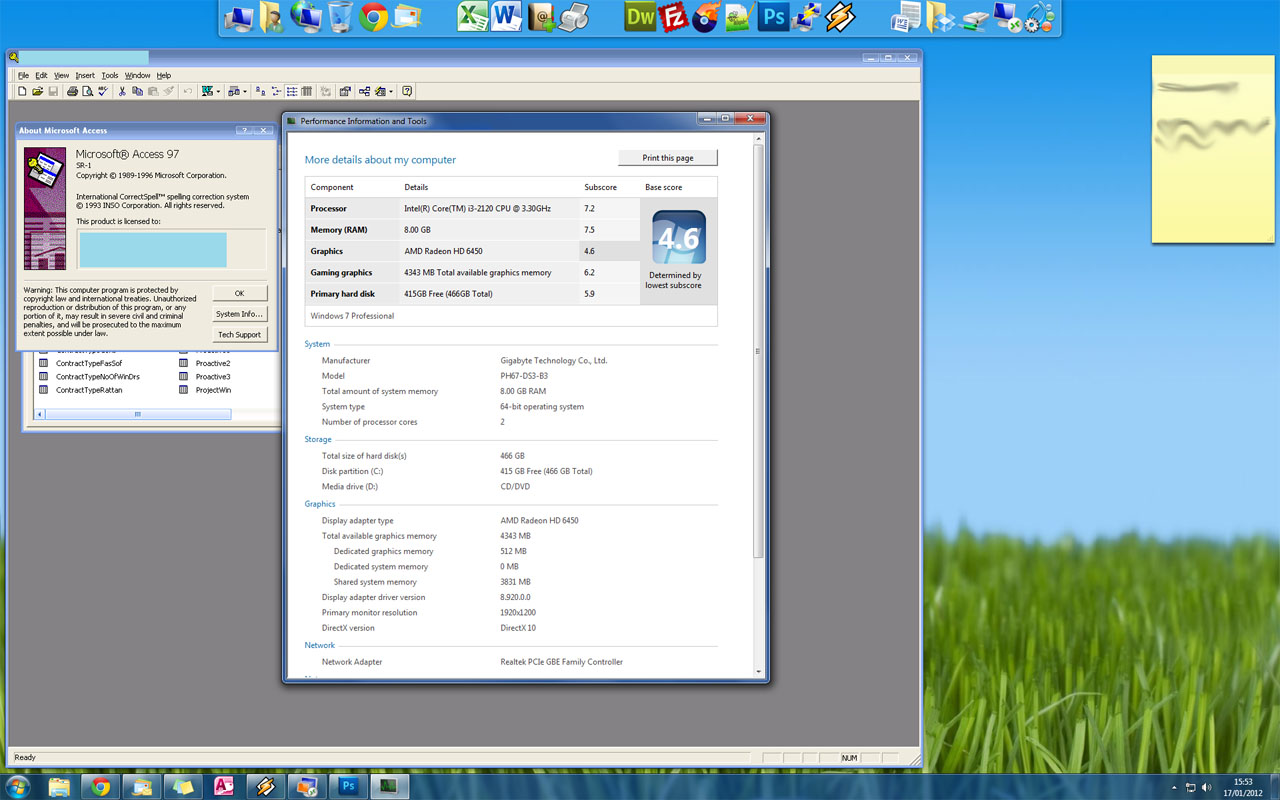Image resolution: width=1280 pixels, height=800 pixels.
Task: Click the New Database icon in Access toolbar
Action: coord(22,91)
